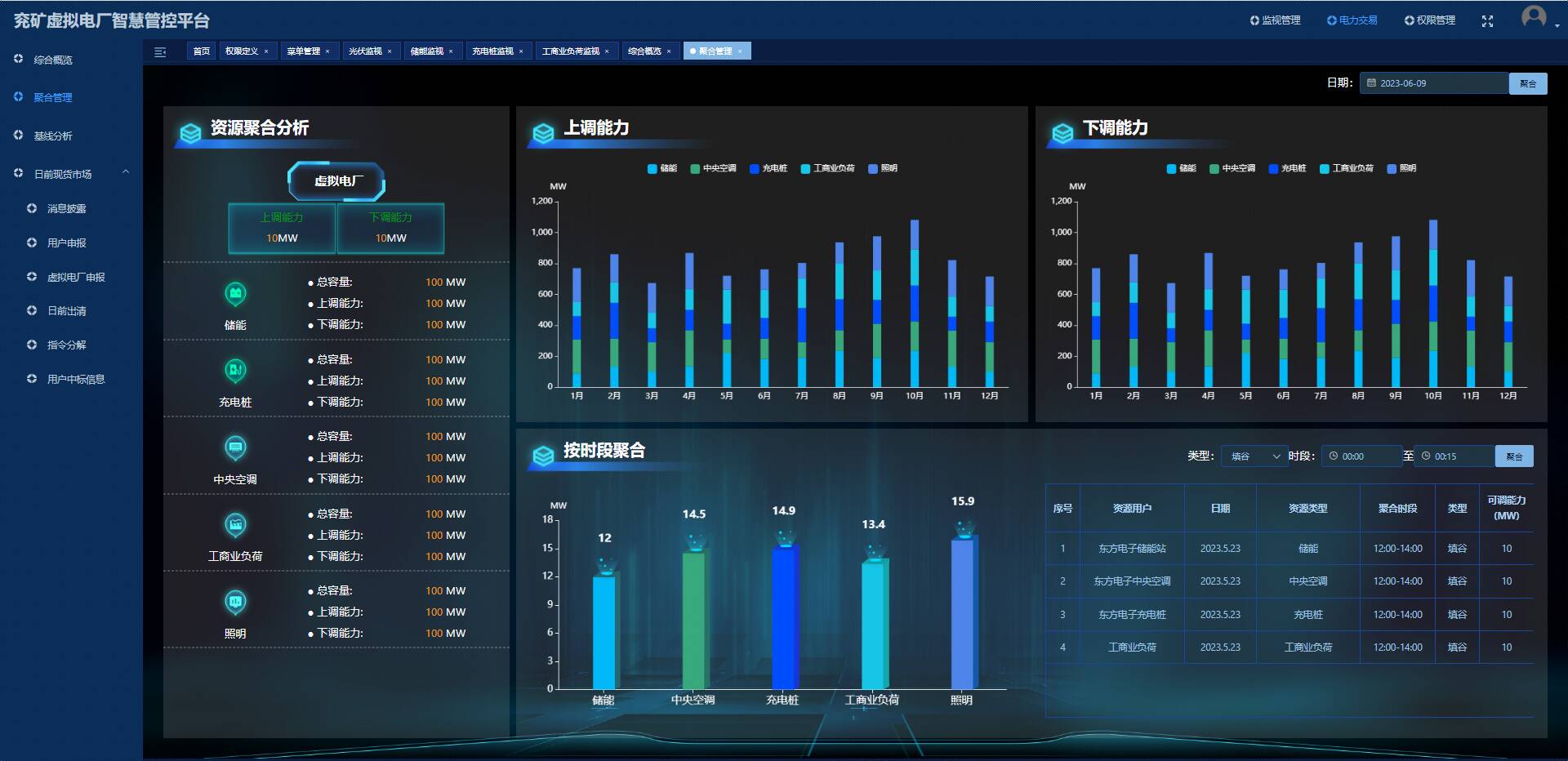The image size is (1568, 761).
Task: Click the 照明 lighting resource icon
Action: pyautogui.click(x=235, y=602)
